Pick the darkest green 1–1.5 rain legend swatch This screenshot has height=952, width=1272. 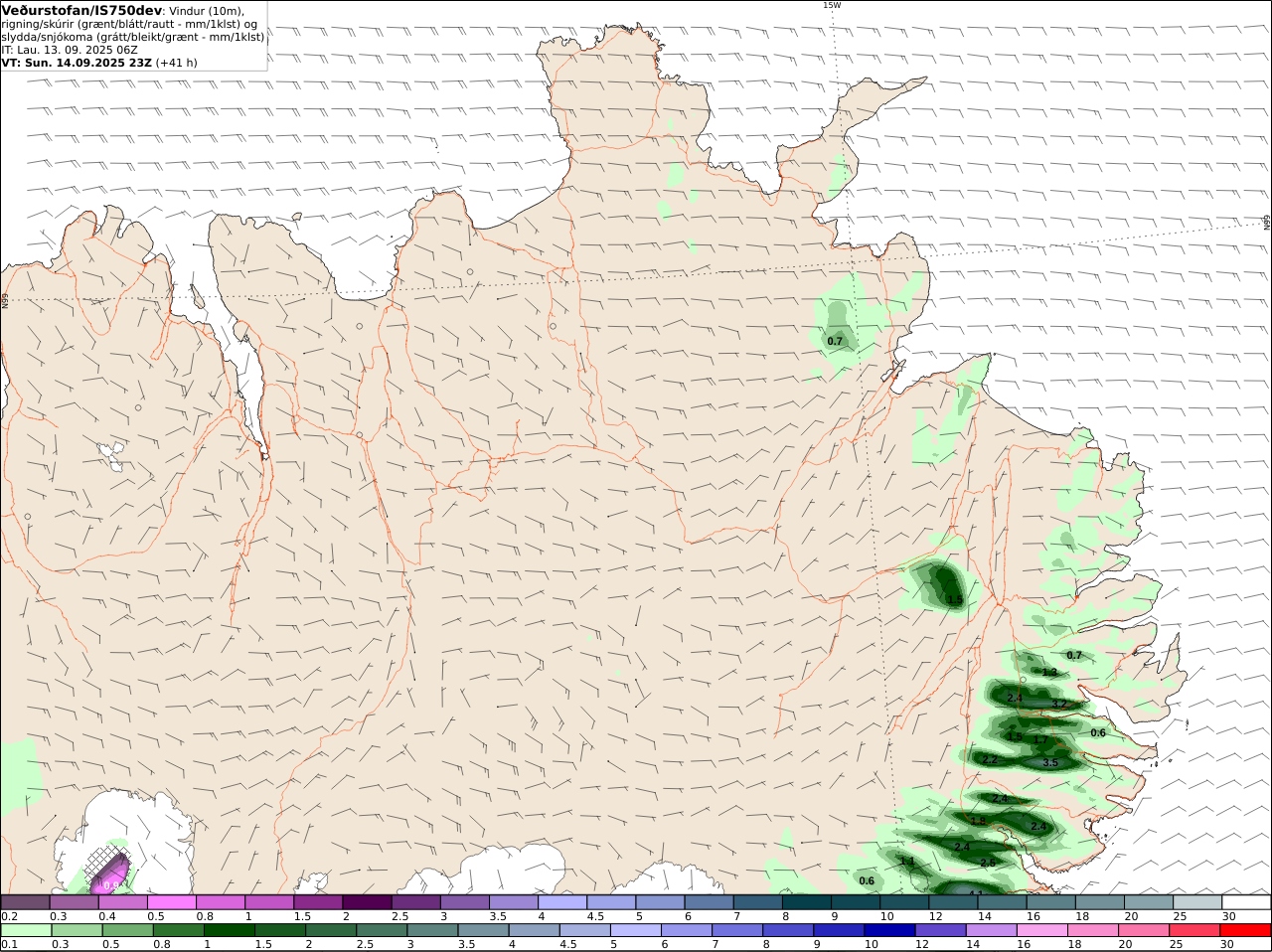230,931
